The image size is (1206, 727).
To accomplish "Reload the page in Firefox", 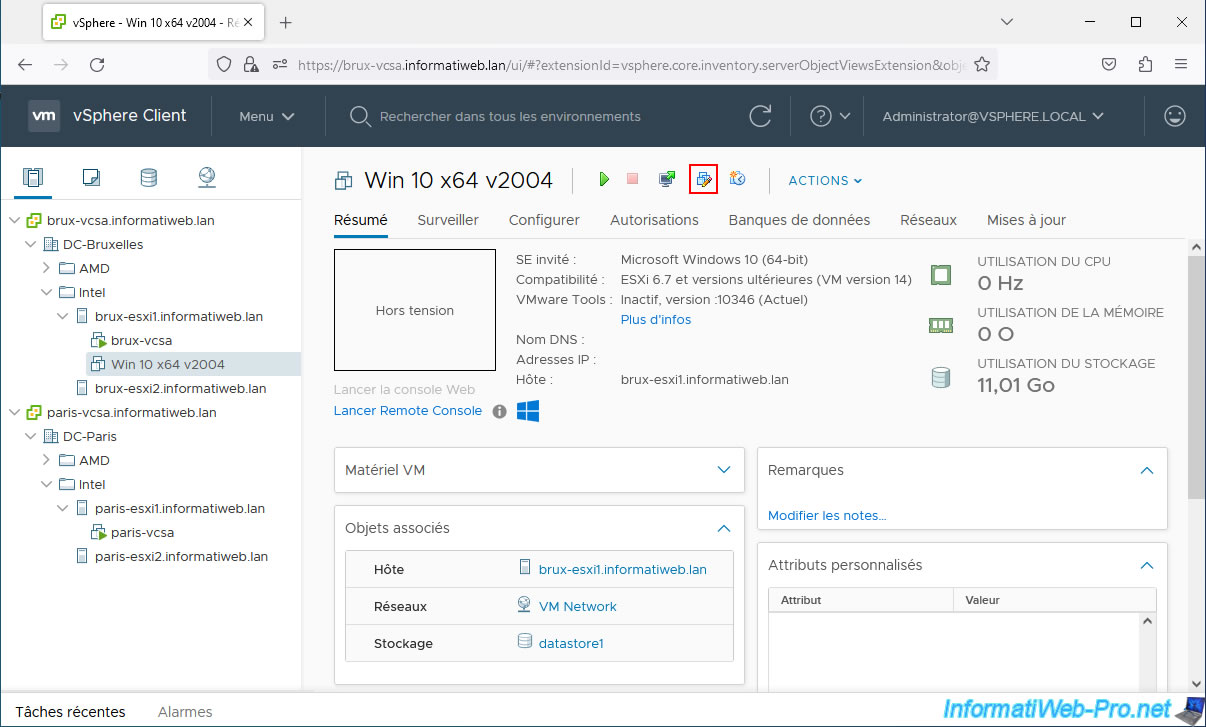I will pyautogui.click(x=97, y=64).
